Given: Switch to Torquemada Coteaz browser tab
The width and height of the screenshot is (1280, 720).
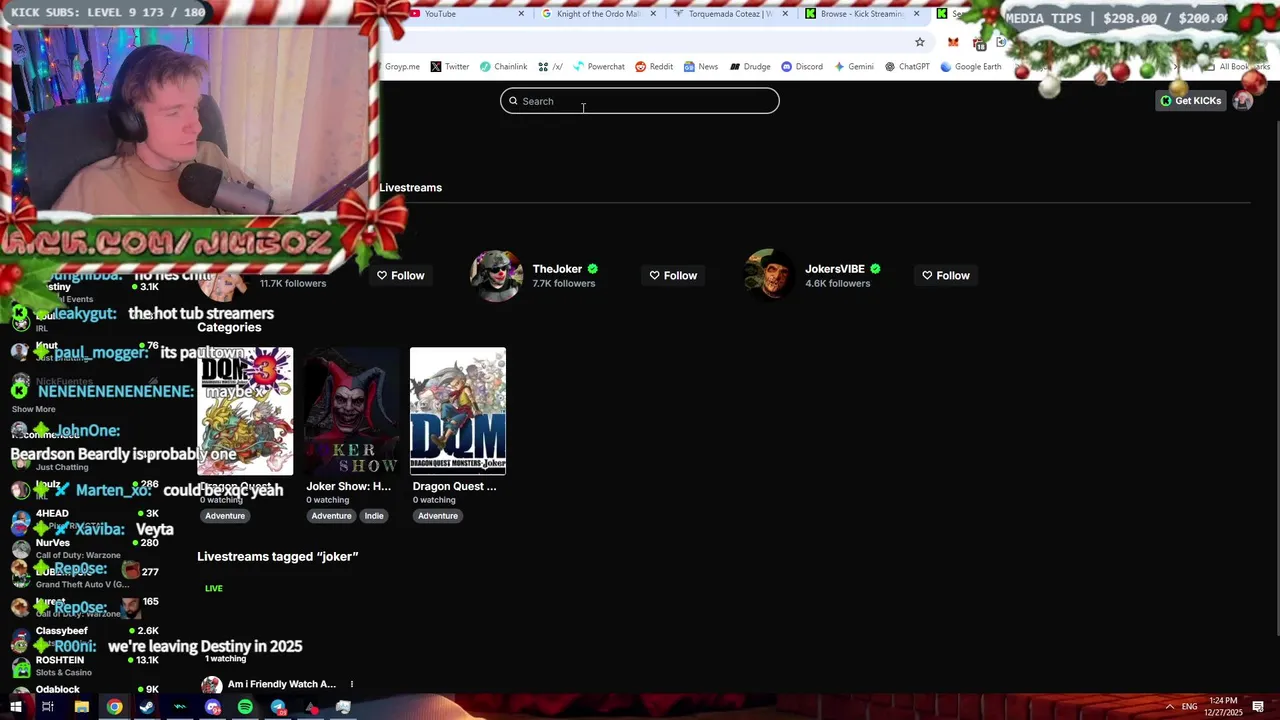Looking at the screenshot, I should (x=730, y=14).
